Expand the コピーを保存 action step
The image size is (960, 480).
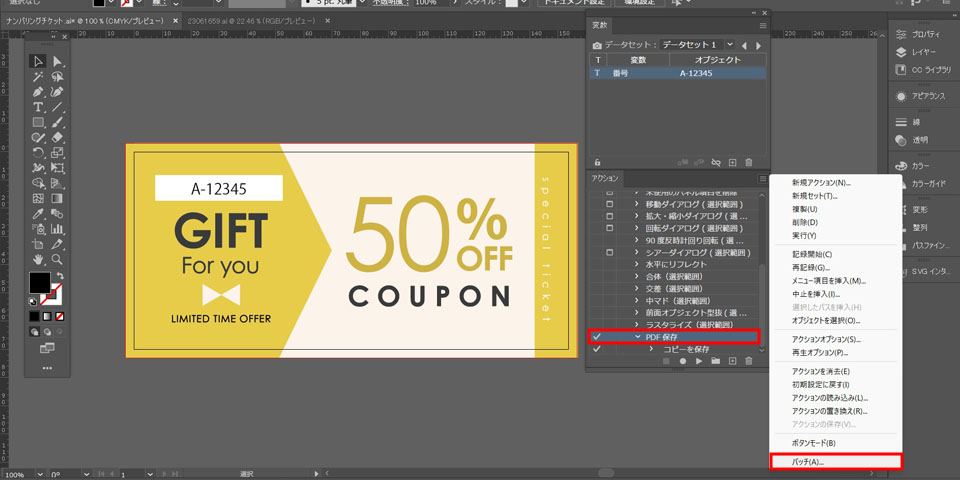click(x=651, y=350)
